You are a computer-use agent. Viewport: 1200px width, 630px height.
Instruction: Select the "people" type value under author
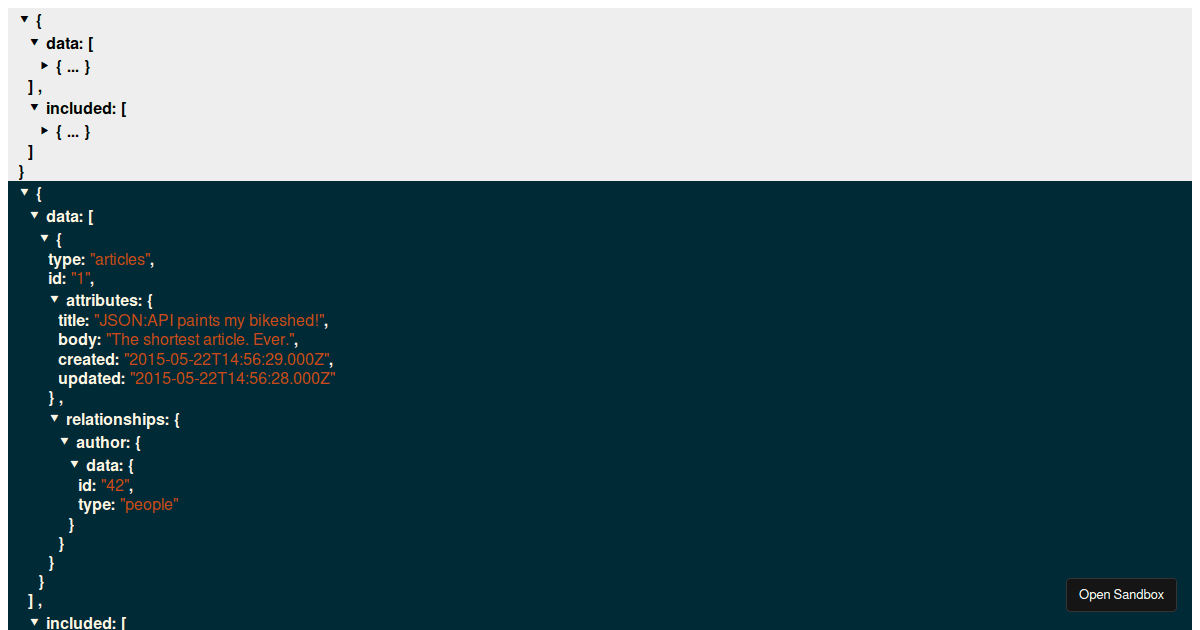(x=149, y=504)
